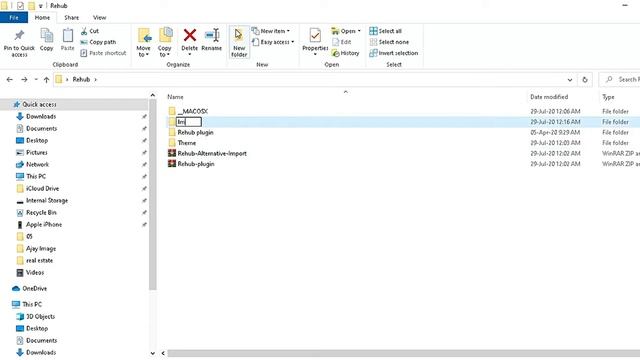This screenshot has width=640, height=360.
Task: Click the Paste ribbon button
Action: (x=67, y=40)
